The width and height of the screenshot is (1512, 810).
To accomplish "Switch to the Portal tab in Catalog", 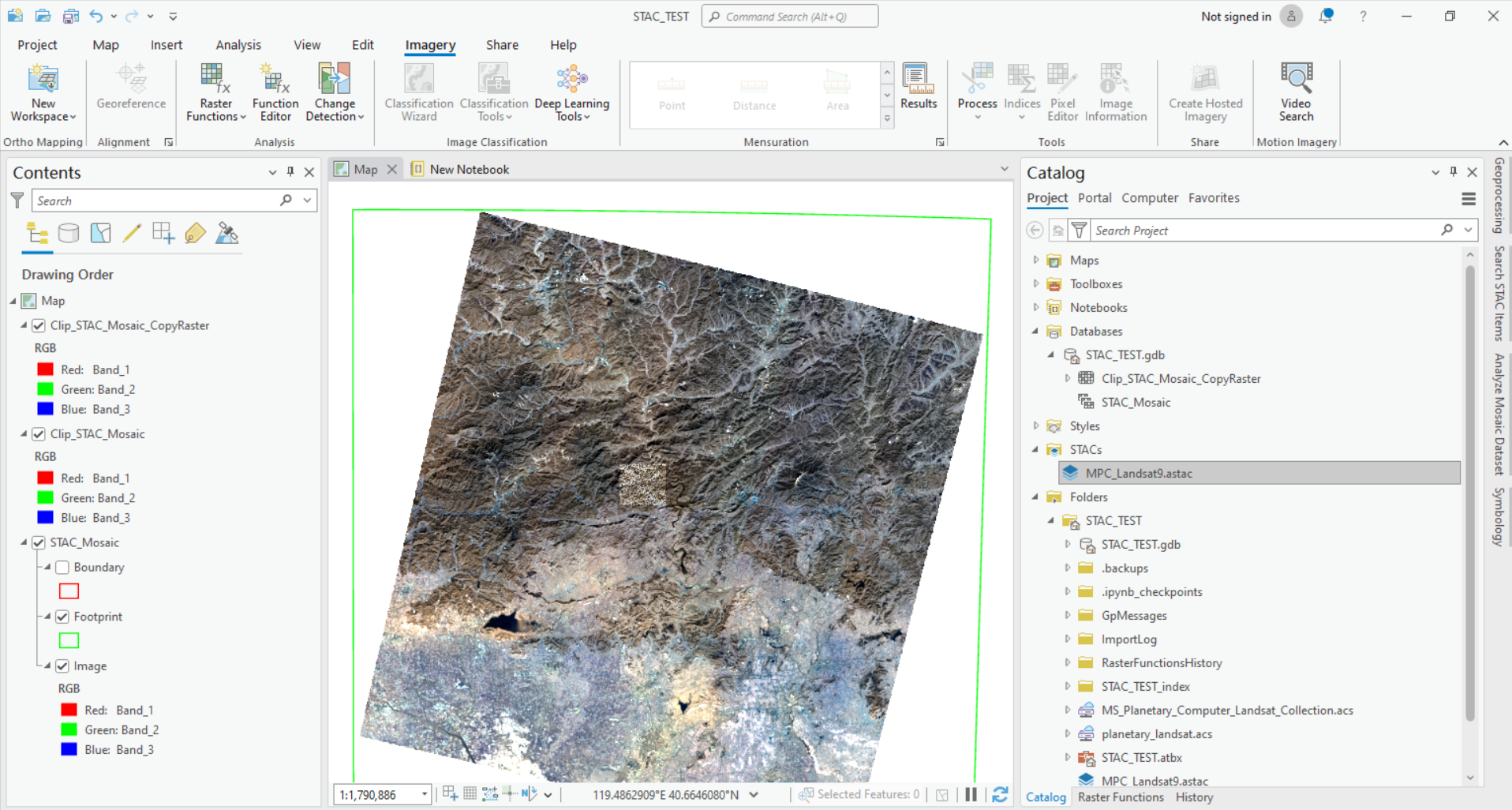I will coord(1095,197).
